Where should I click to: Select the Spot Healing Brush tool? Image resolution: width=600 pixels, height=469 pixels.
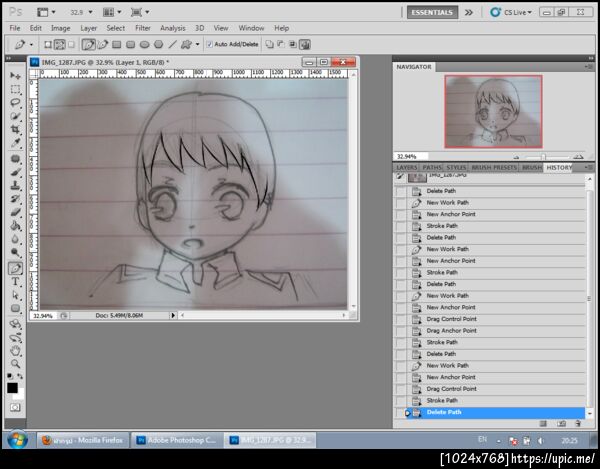pos(15,159)
